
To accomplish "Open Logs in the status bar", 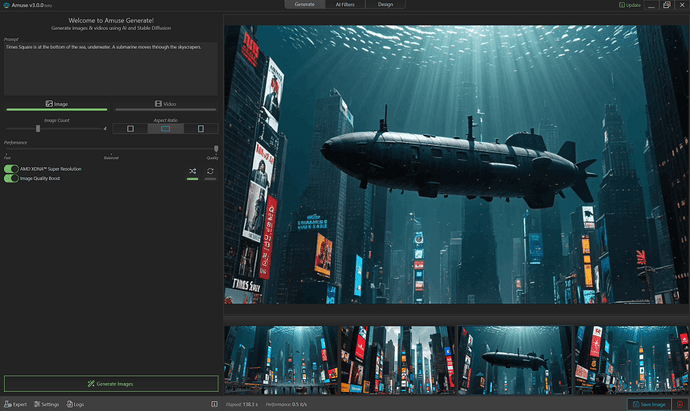I will pos(76,404).
